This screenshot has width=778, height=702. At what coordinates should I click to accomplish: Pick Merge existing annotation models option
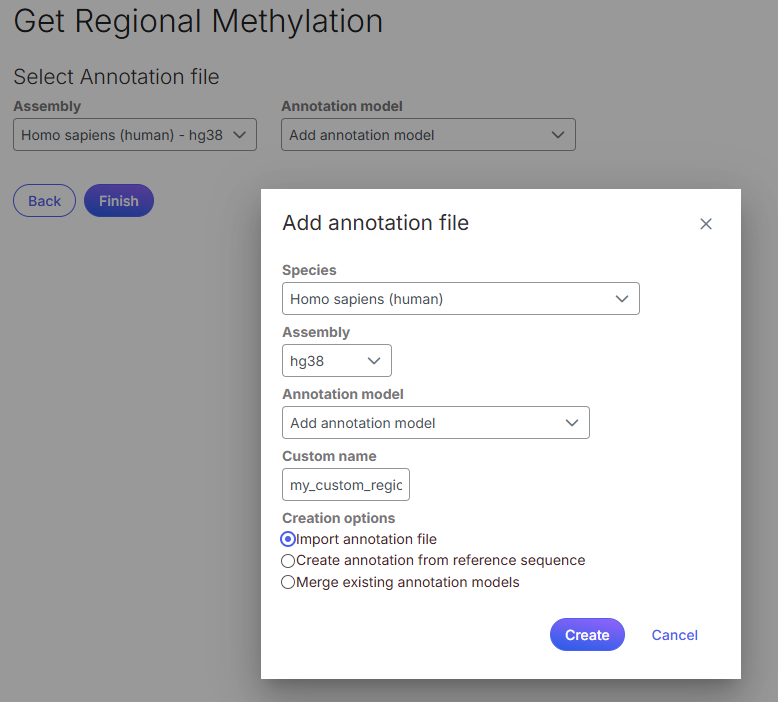click(x=288, y=582)
